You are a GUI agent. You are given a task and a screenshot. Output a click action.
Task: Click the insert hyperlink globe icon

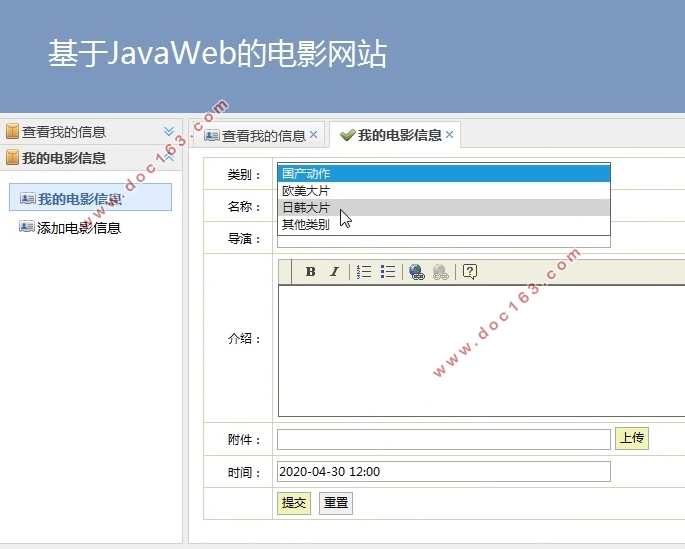(416, 272)
